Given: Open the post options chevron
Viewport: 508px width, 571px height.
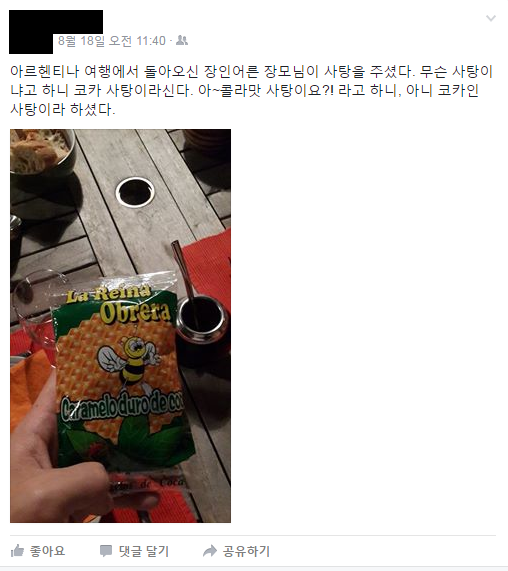Looking at the screenshot, I should pyautogui.click(x=491, y=18).
